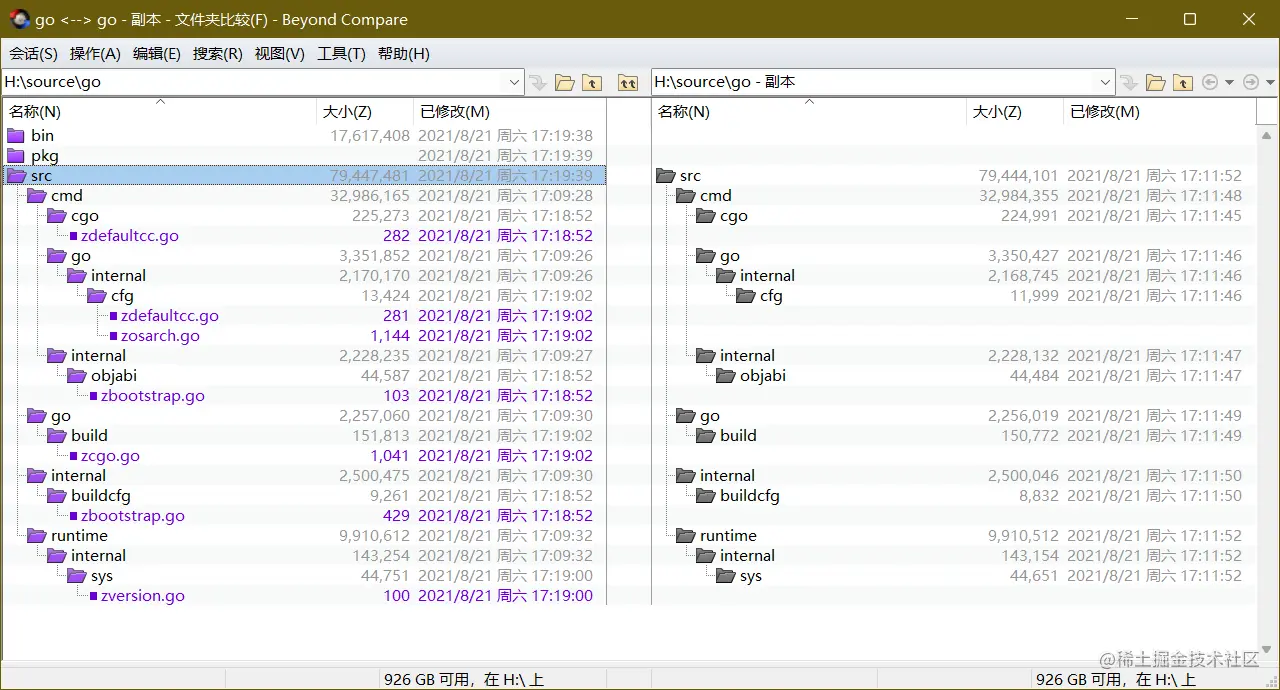
Task: Open the back-history dropdown arrow
Action: coord(1230,83)
